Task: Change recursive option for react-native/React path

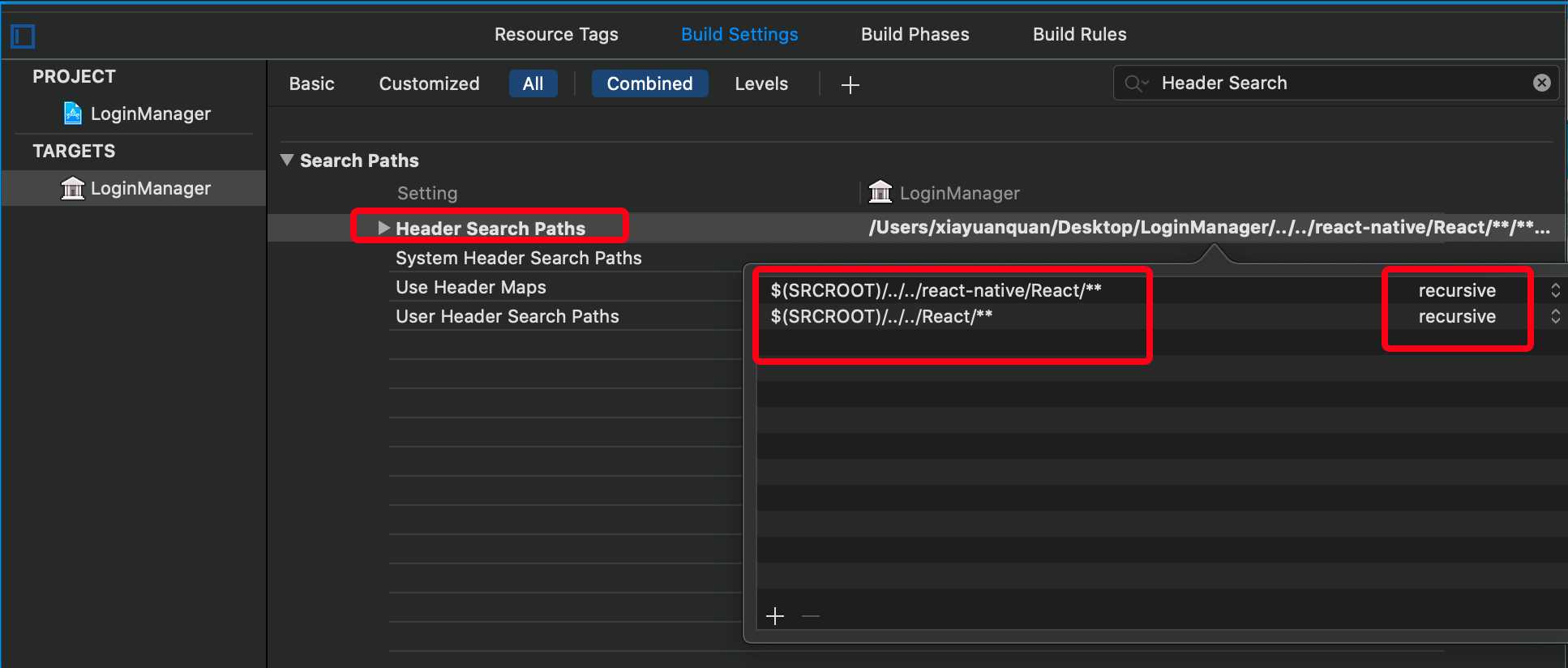Action: click(x=1555, y=290)
